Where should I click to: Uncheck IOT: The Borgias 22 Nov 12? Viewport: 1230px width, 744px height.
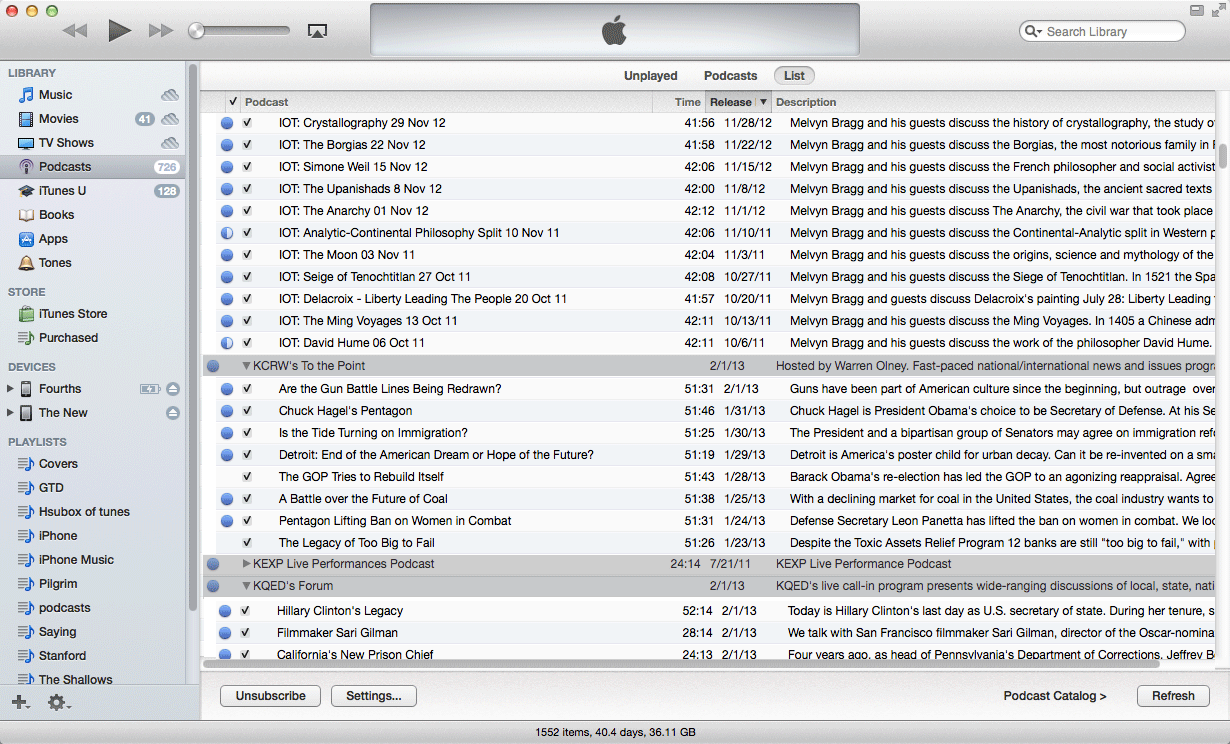(x=247, y=145)
